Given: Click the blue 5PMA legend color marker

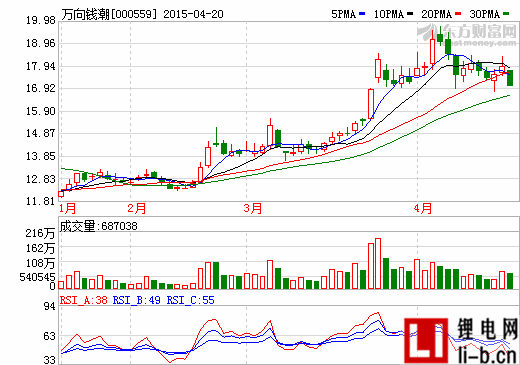Looking at the screenshot, I should pyautogui.click(x=362, y=14).
